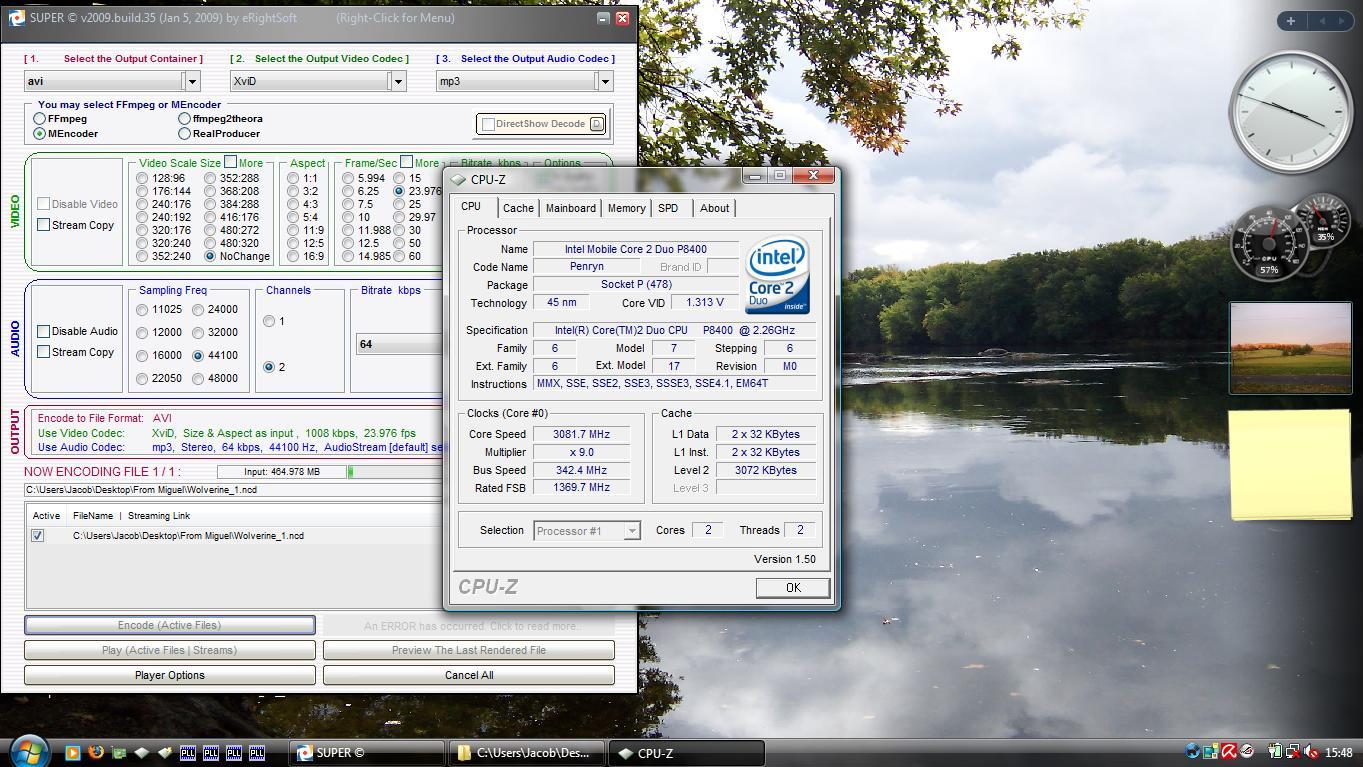The width and height of the screenshot is (1363, 767).
Task: Enable video Stream Copy checkbox
Action: point(43,225)
